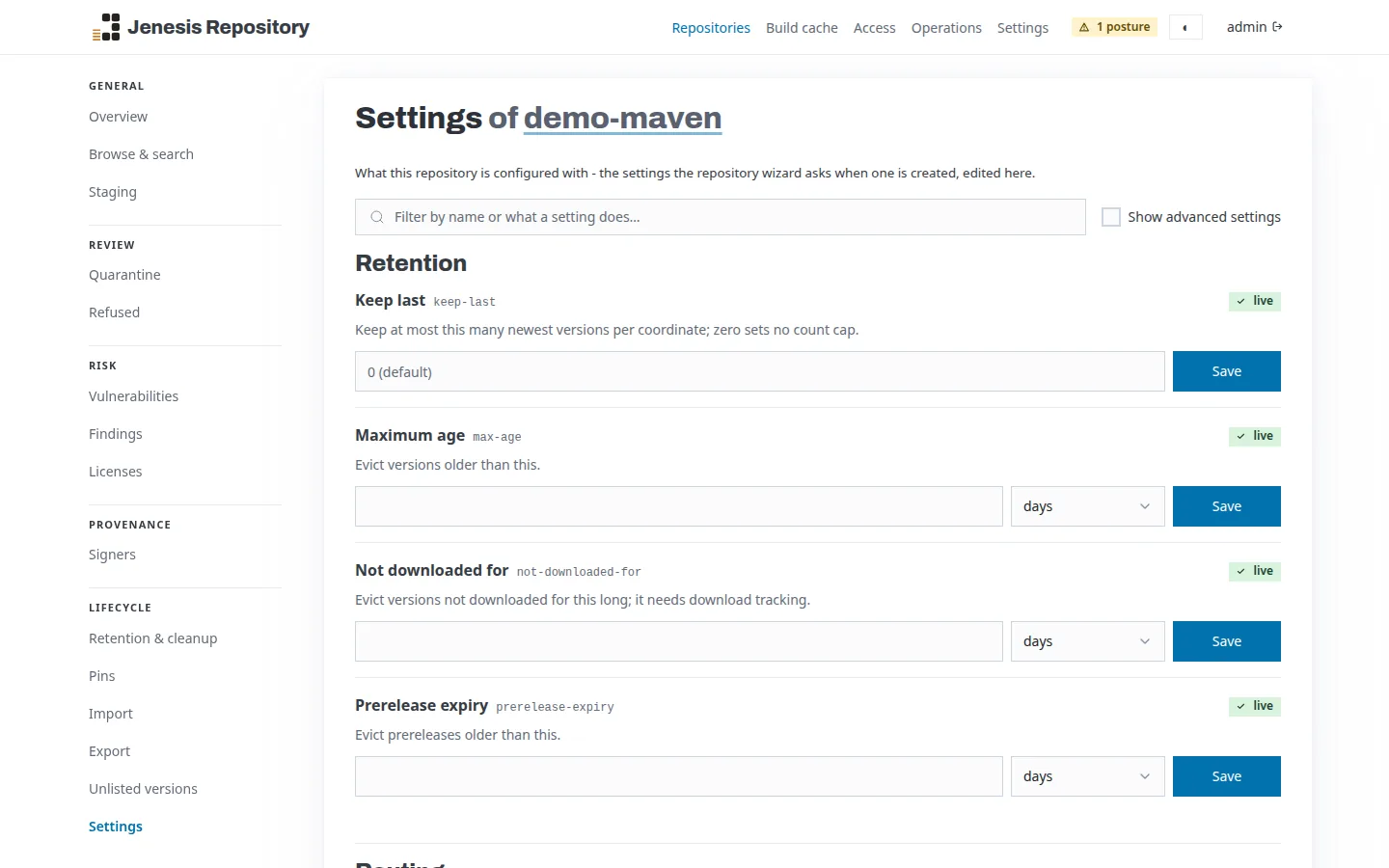Open Overview in the sidebar

tap(118, 117)
